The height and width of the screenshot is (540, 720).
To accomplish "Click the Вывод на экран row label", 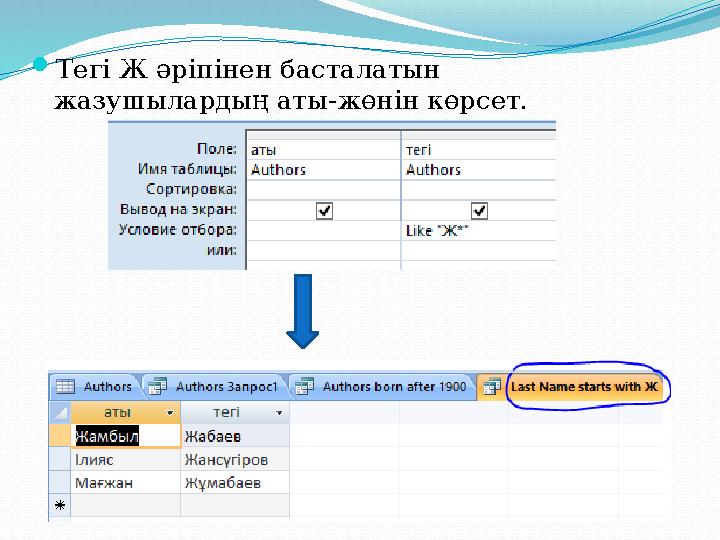I will tap(178, 209).
